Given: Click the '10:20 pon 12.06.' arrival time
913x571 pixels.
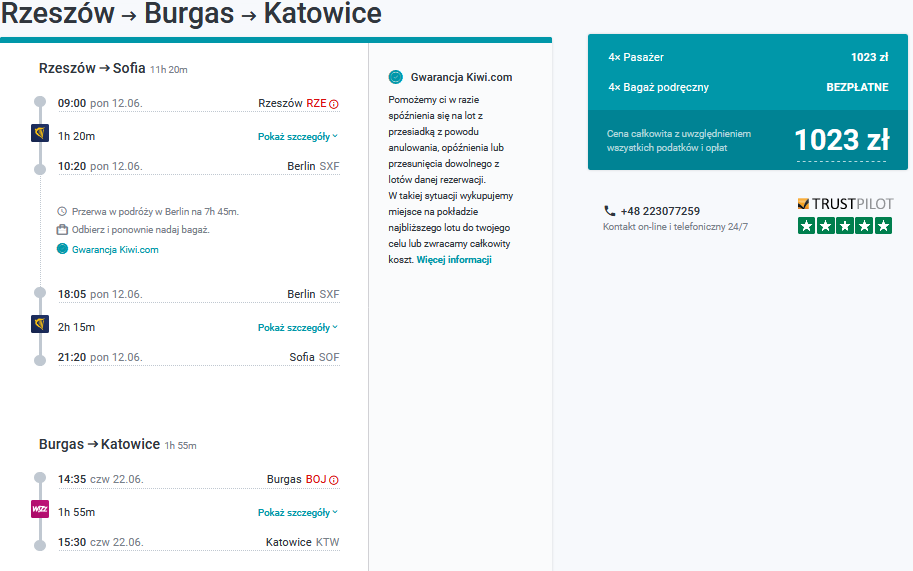Looking at the screenshot, I should click(x=100, y=166).
